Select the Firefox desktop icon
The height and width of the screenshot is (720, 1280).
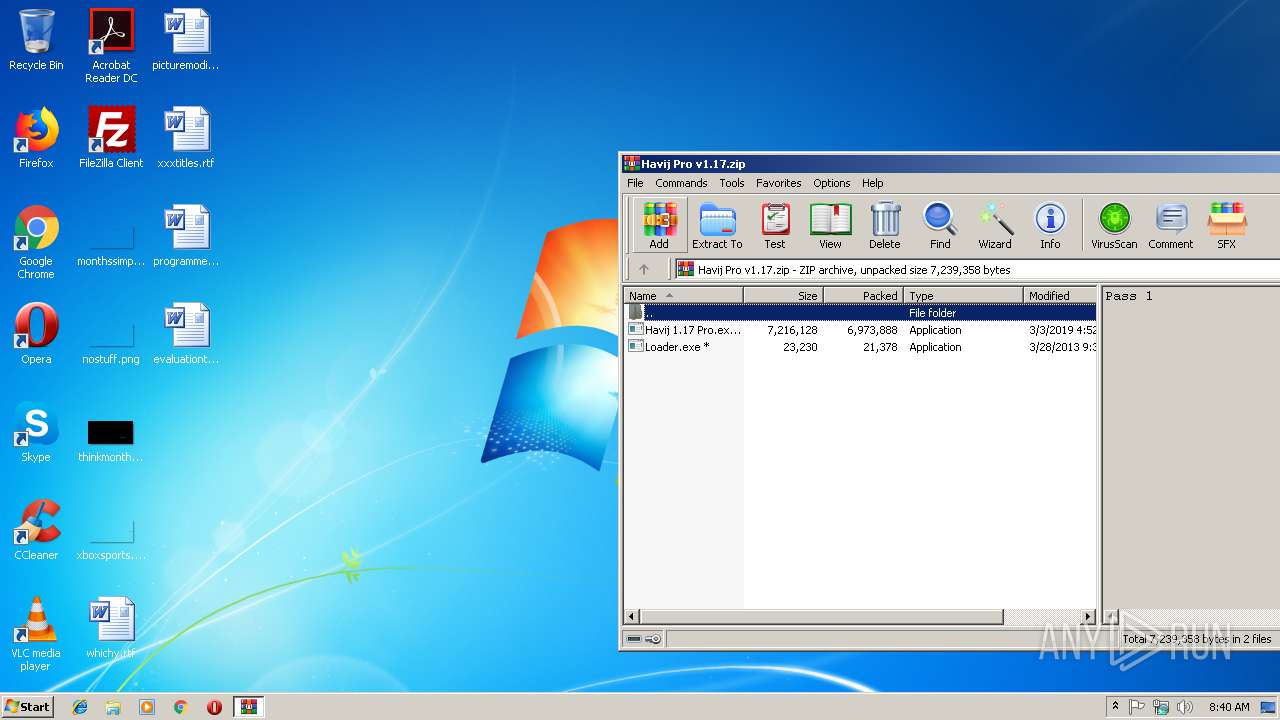point(36,138)
